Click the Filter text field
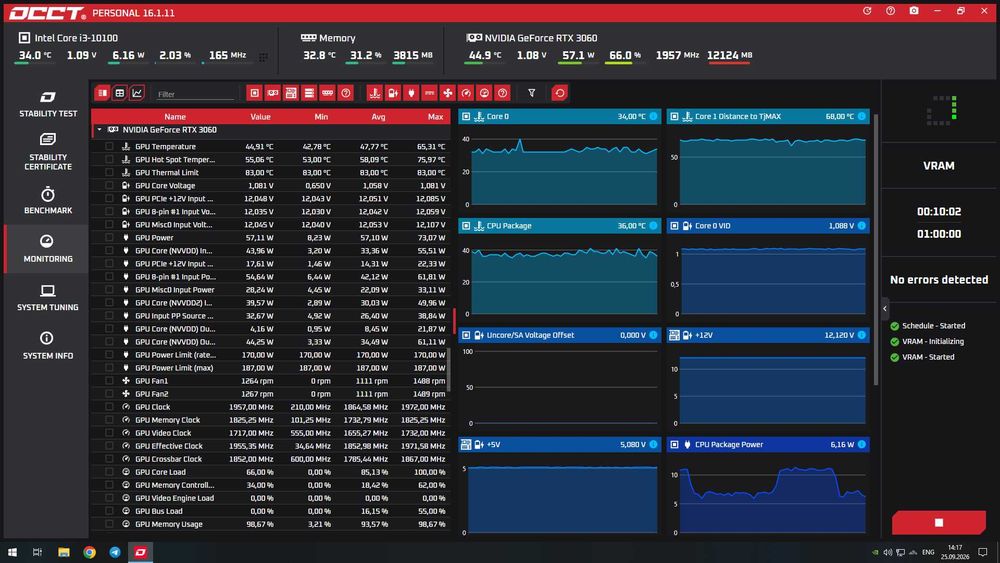Screen dimensions: 1000x563 pos(196,94)
